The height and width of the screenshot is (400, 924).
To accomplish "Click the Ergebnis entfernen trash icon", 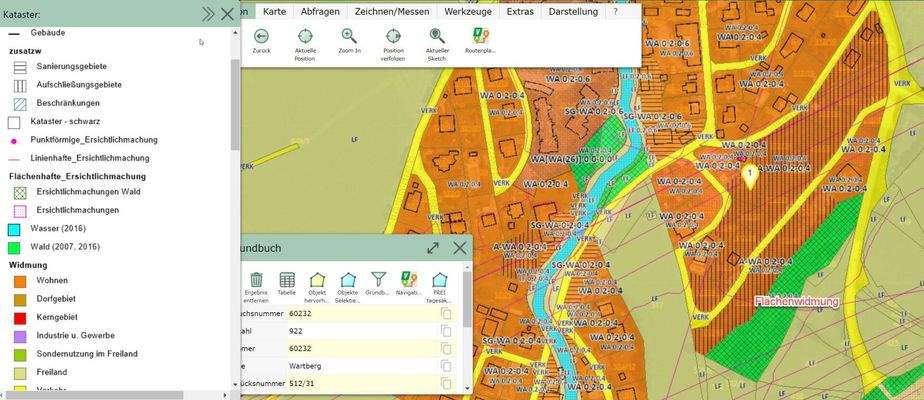I will 257,280.
